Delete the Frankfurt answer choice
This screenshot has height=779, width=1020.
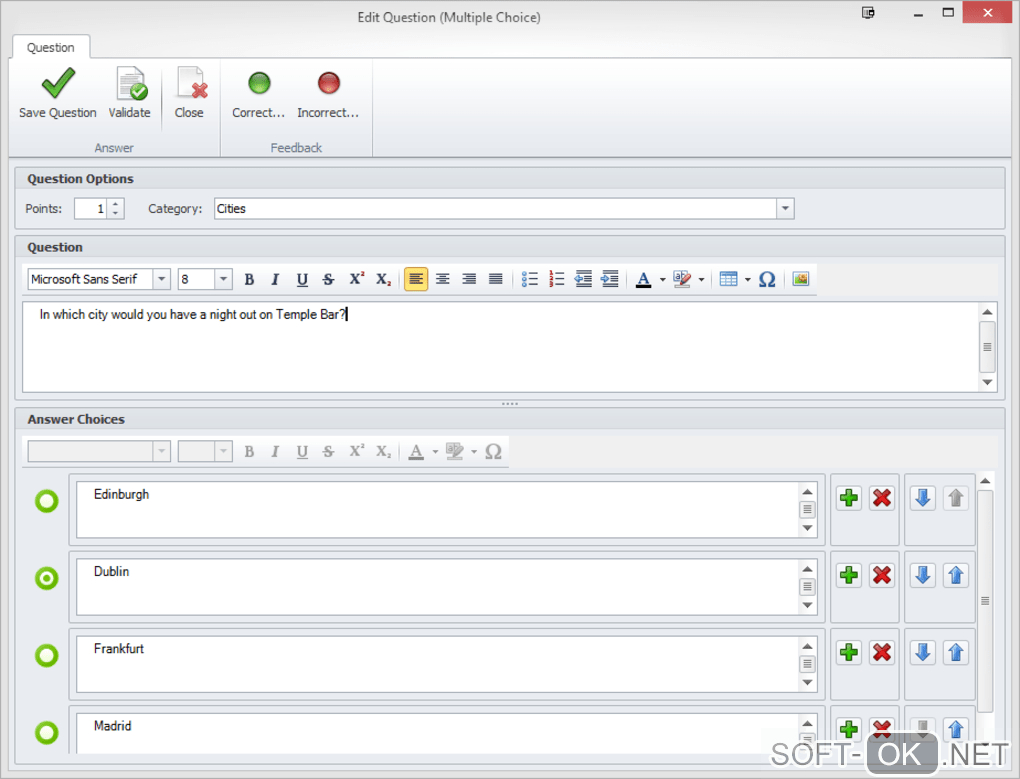pos(882,652)
